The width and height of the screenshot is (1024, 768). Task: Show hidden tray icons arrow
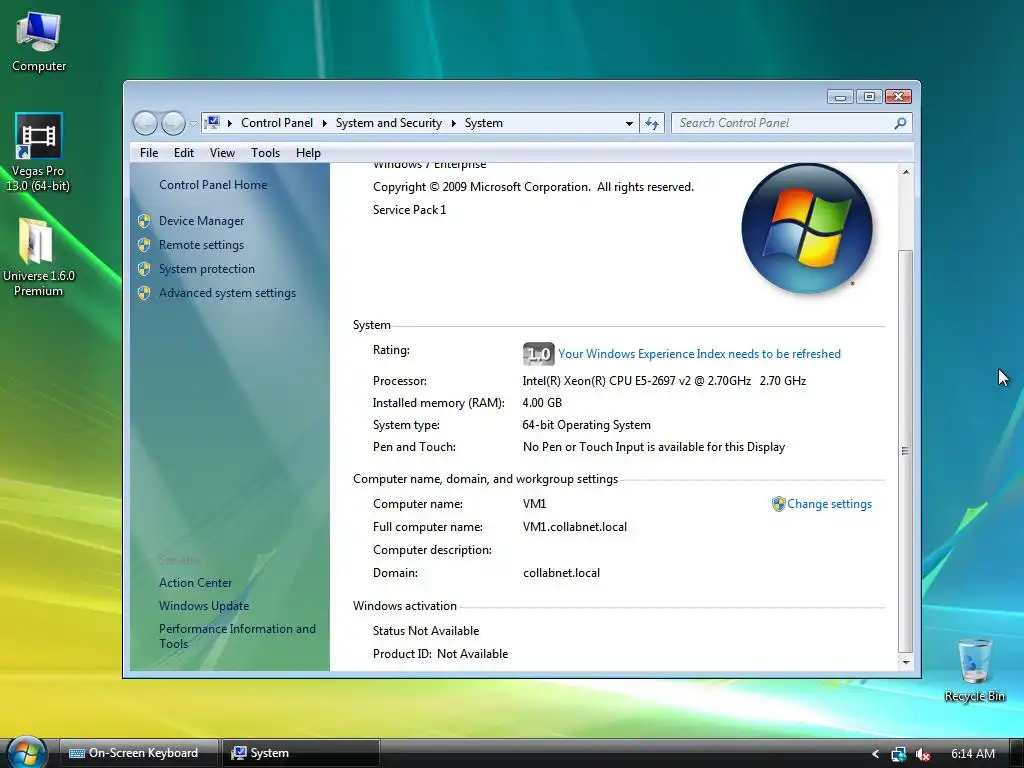875,754
